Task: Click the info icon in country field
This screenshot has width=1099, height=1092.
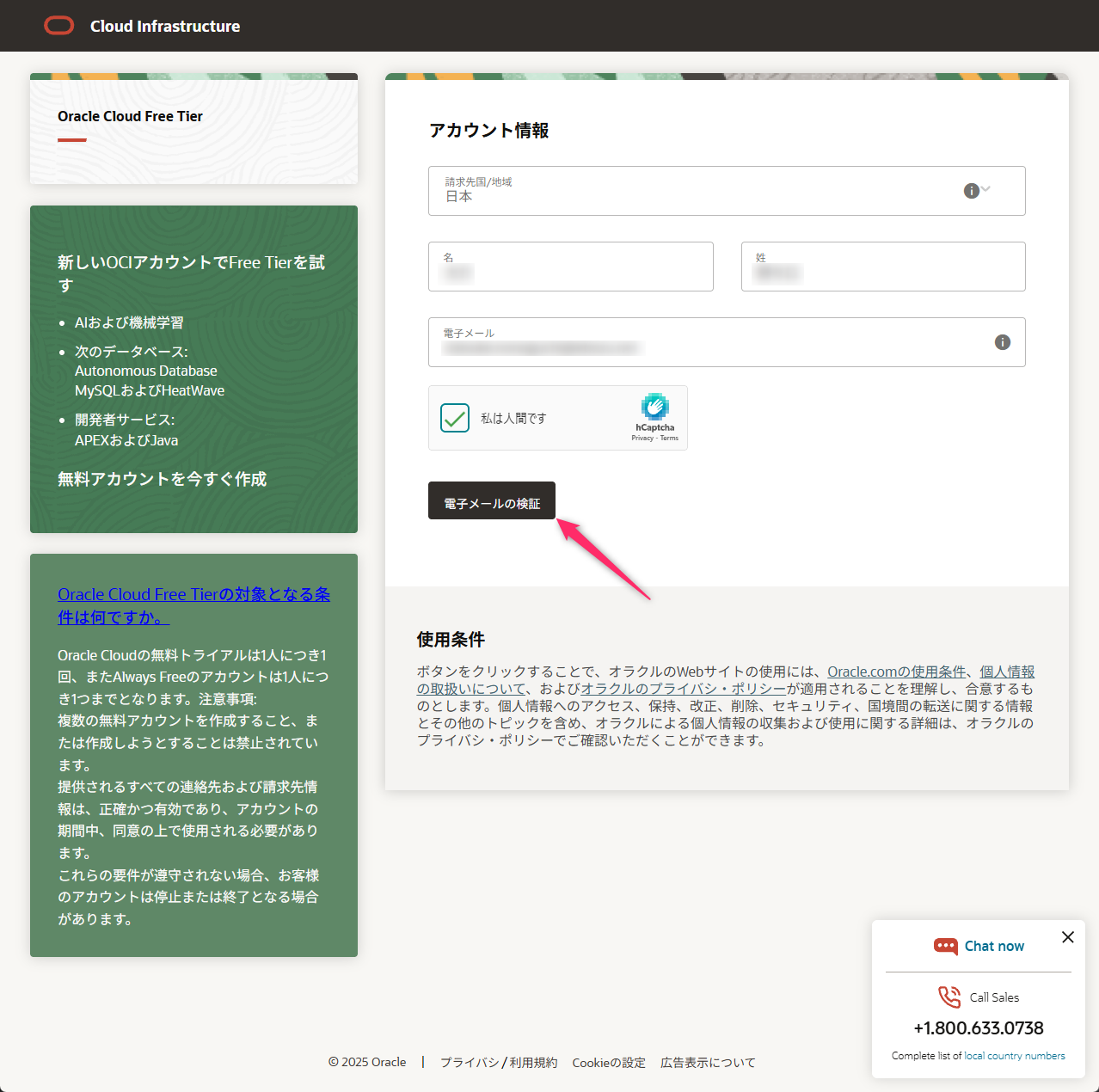Action: pos(971,191)
